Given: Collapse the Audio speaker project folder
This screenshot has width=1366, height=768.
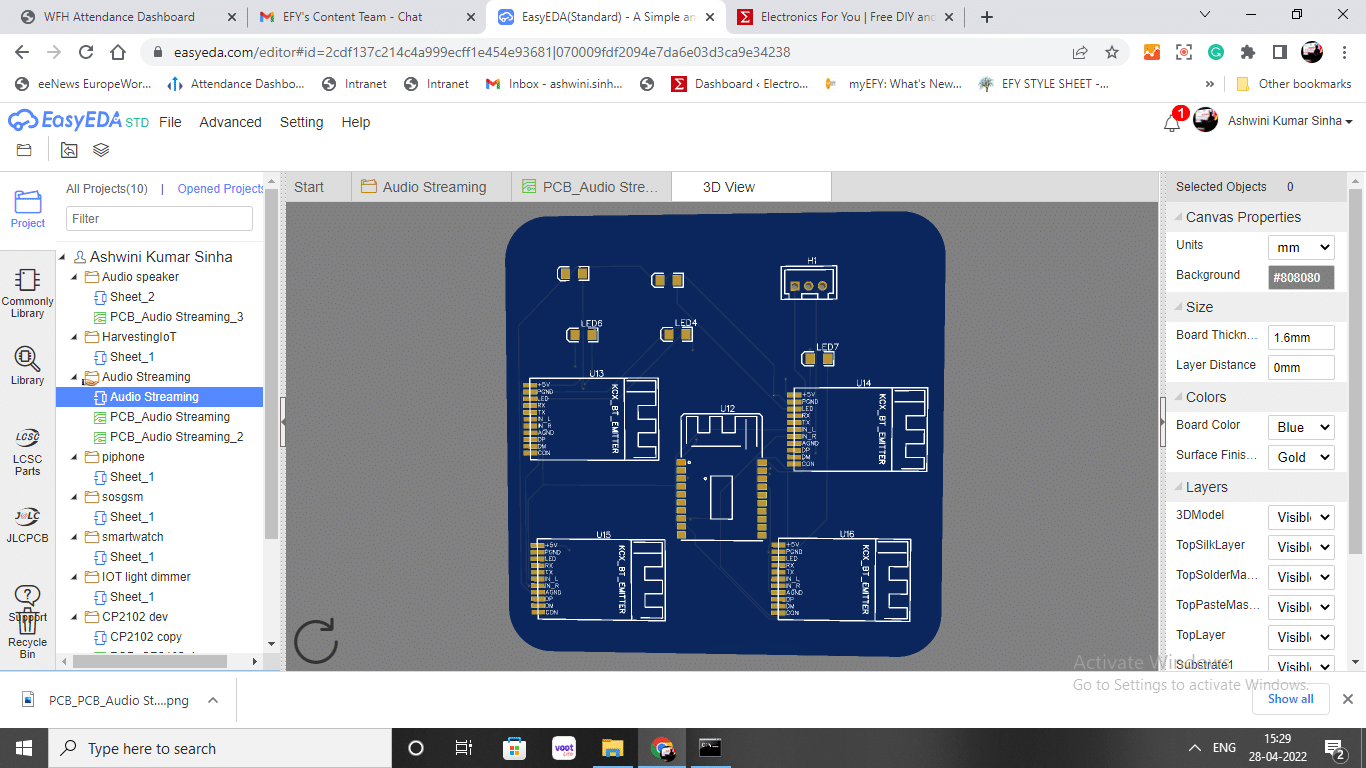Looking at the screenshot, I should (75, 277).
